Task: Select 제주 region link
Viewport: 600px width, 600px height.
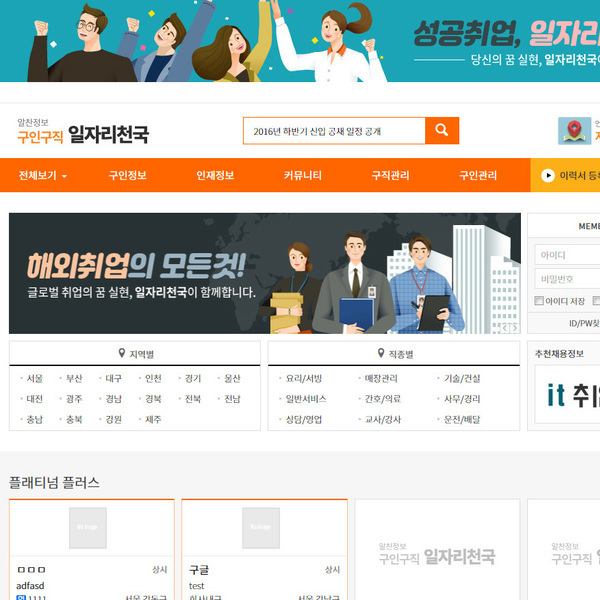Action: coord(153,419)
